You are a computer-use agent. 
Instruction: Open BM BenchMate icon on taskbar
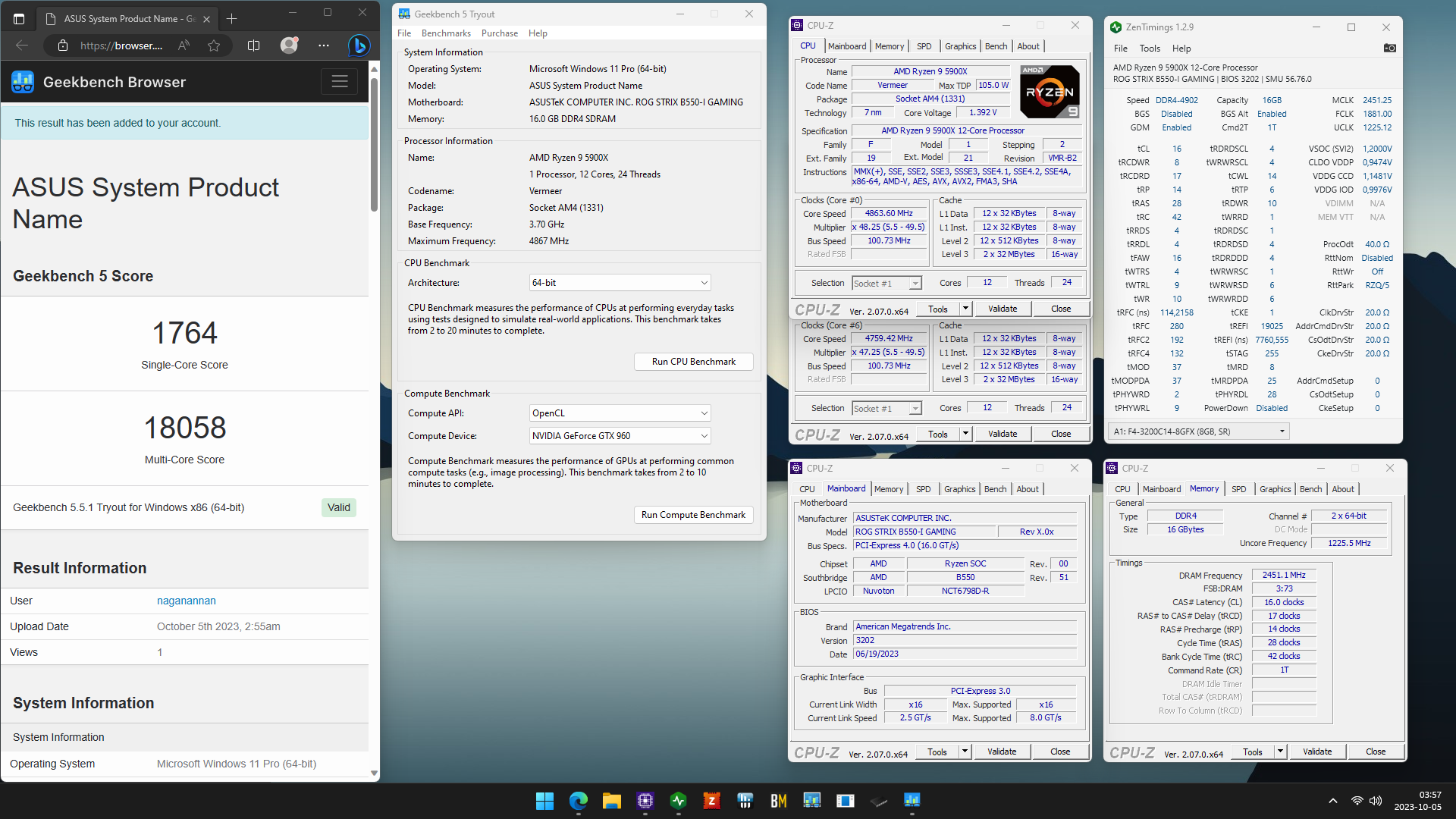coord(778,801)
